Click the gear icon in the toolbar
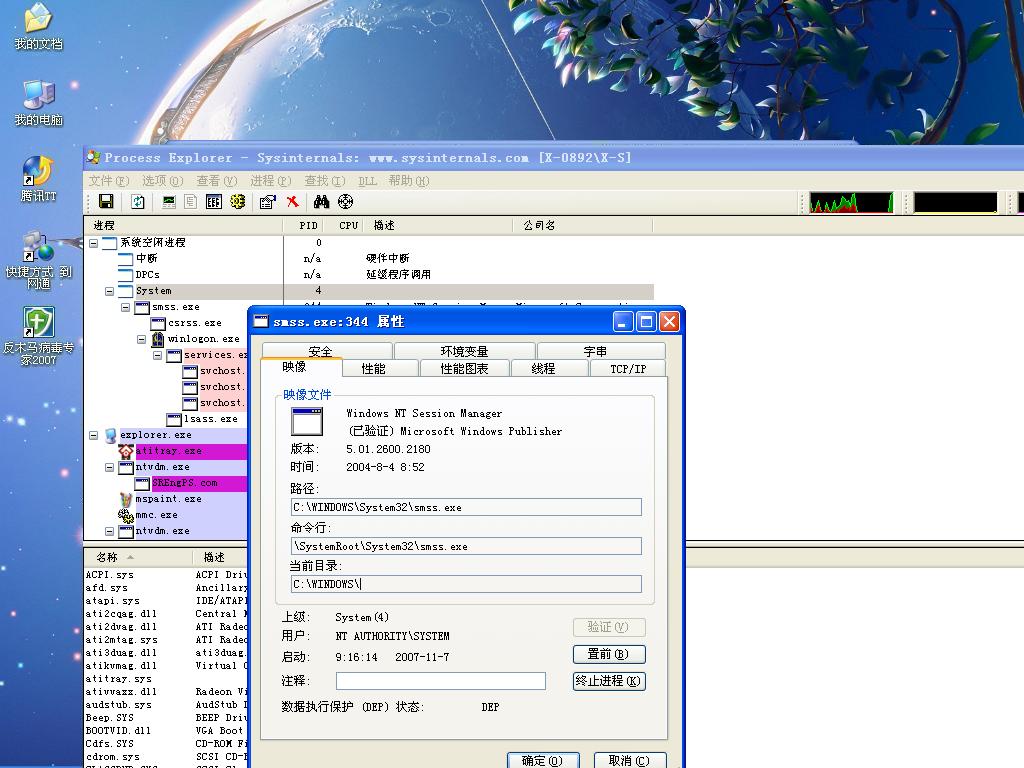The height and width of the screenshot is (768, 1024). [x=237, y=202]
